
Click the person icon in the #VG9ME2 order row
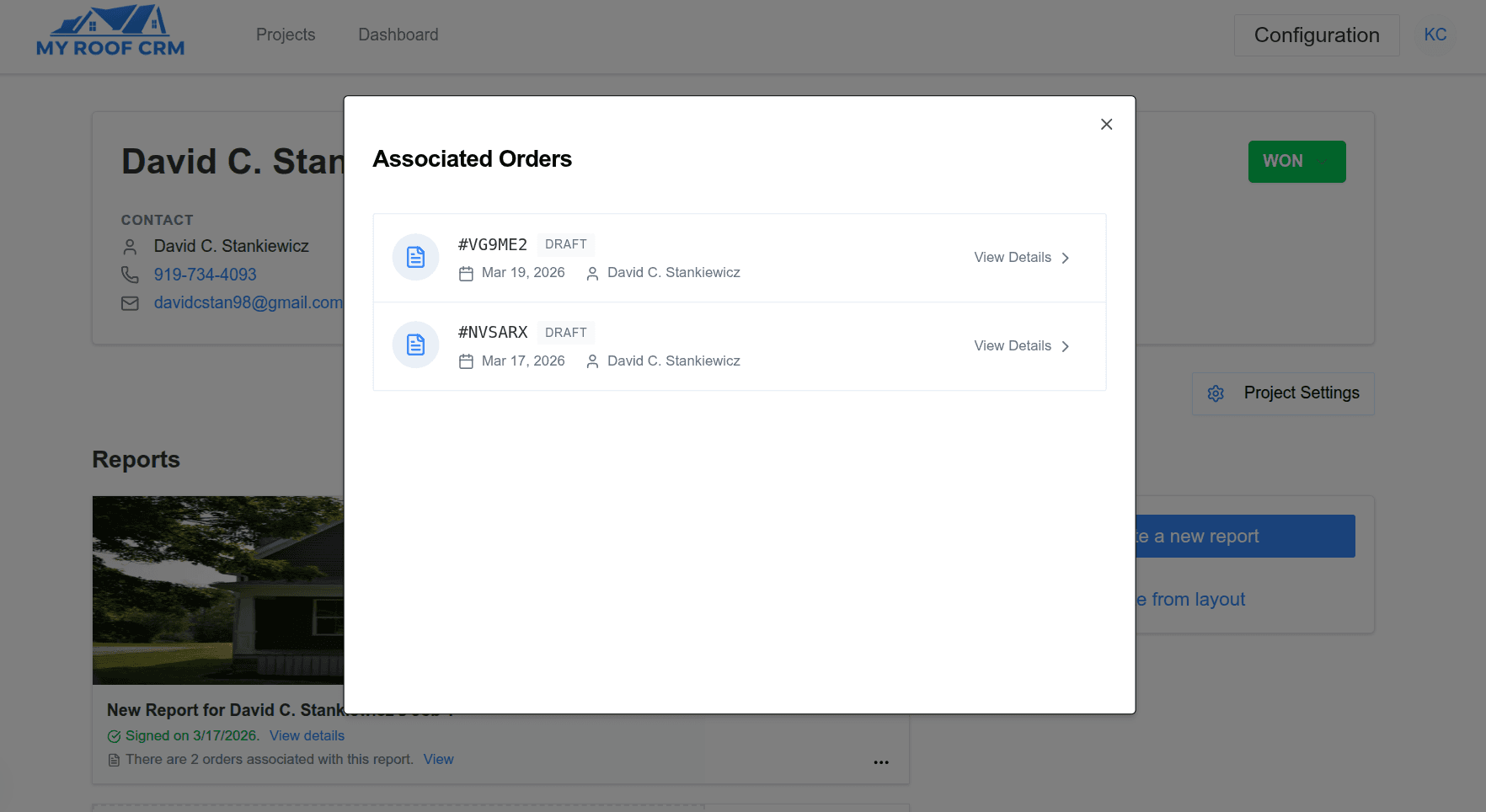click(x=592, y=273)
